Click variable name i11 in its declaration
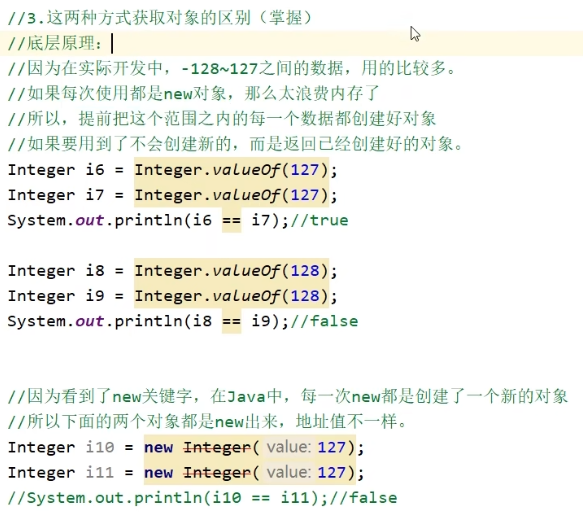The image size is (583, 512). (100, 473)
